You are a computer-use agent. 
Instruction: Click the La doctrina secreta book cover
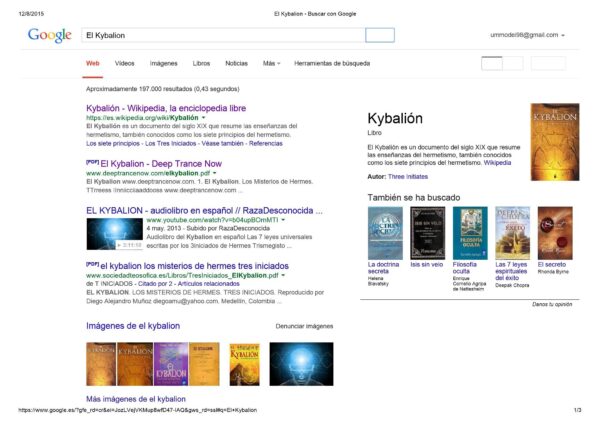pos(385,233)
